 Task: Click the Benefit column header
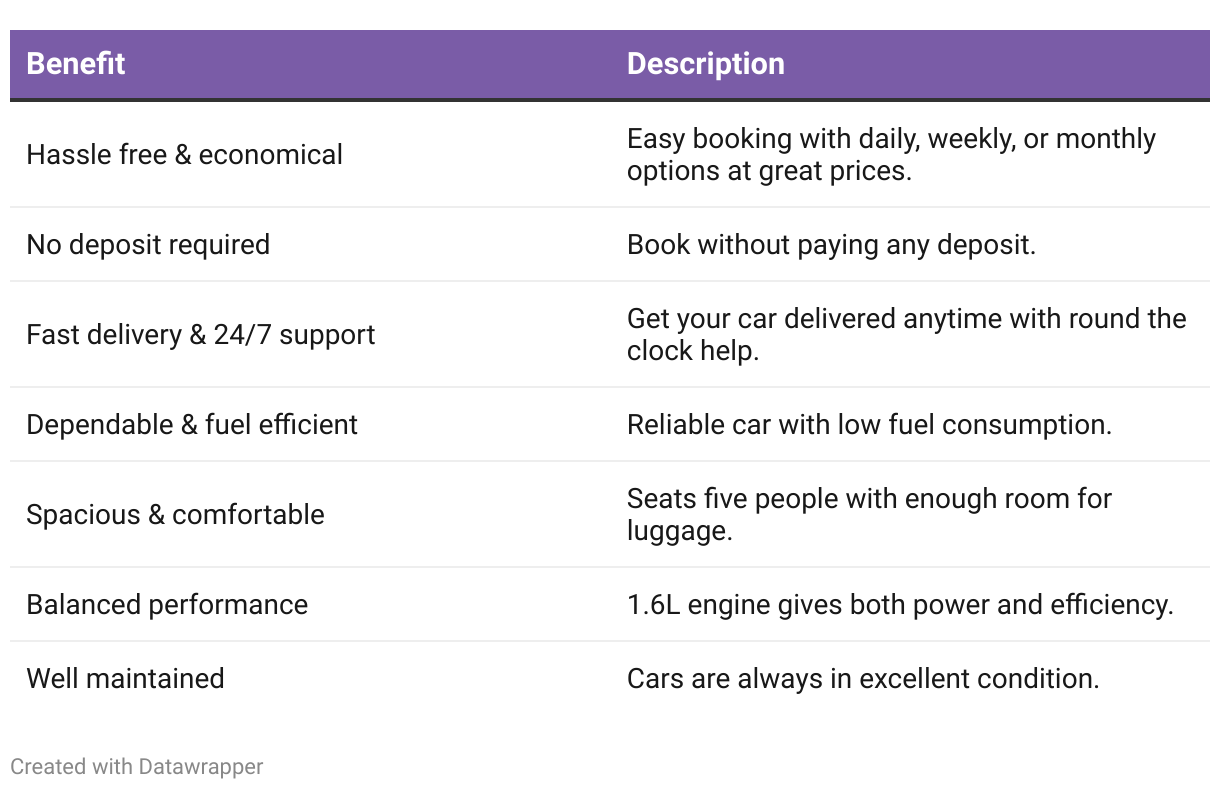(x=76, y=64)
